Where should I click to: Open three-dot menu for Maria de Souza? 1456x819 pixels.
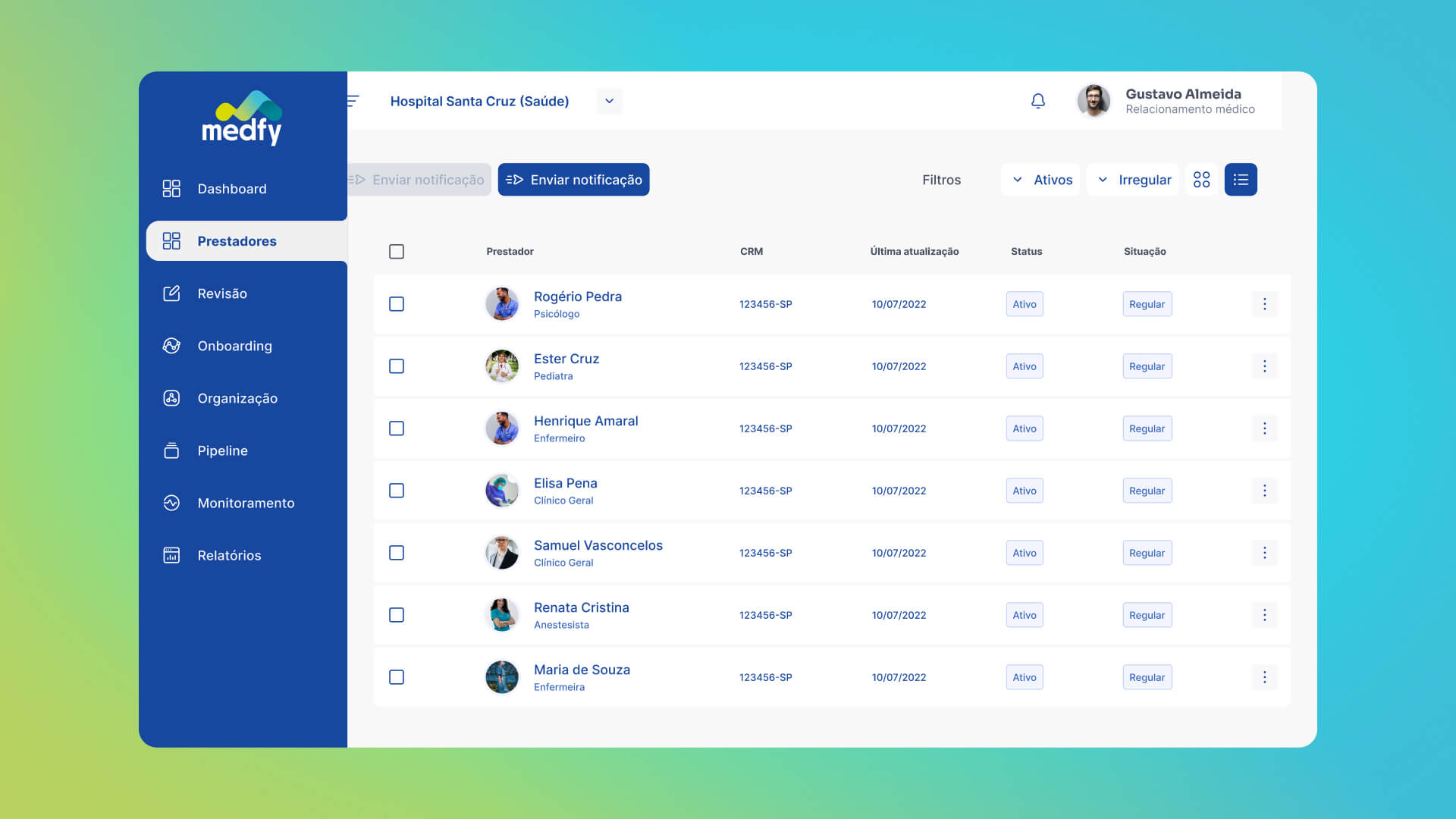pos(1264,677)
